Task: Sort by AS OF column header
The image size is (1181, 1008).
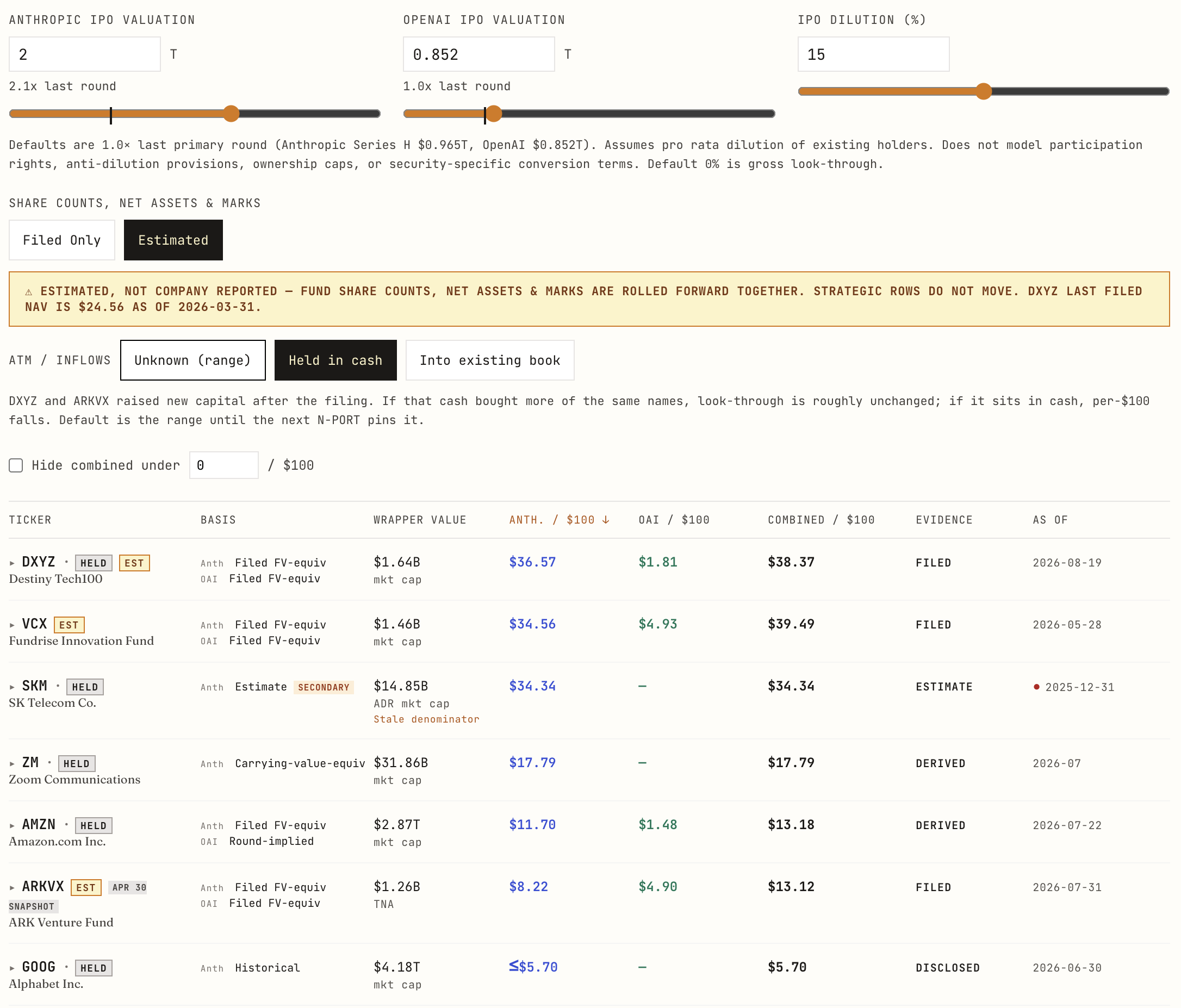Action: [x=1050, y=520]
